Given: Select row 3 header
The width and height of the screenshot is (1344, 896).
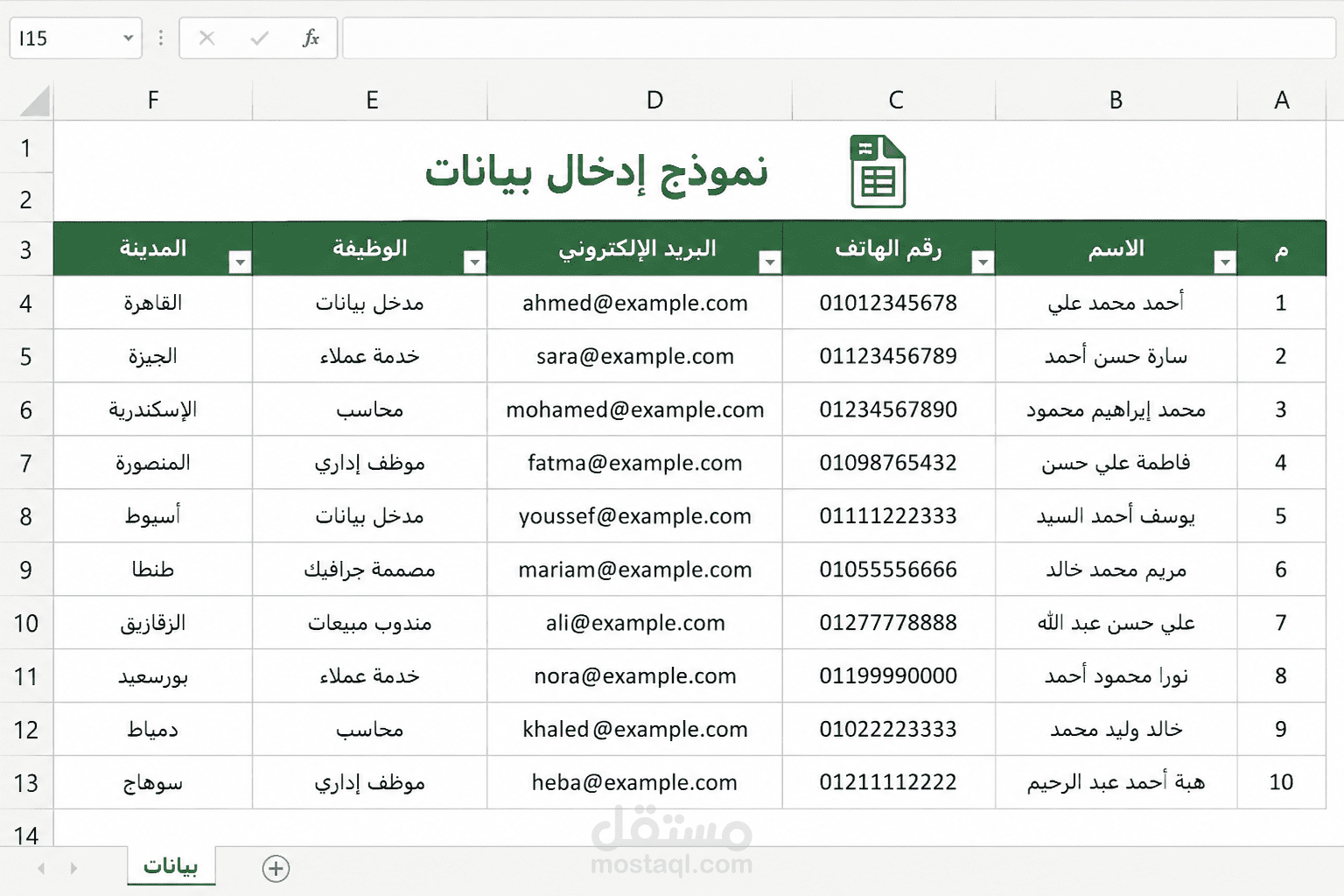Looking at the screenshot, I should pos(26,250).
